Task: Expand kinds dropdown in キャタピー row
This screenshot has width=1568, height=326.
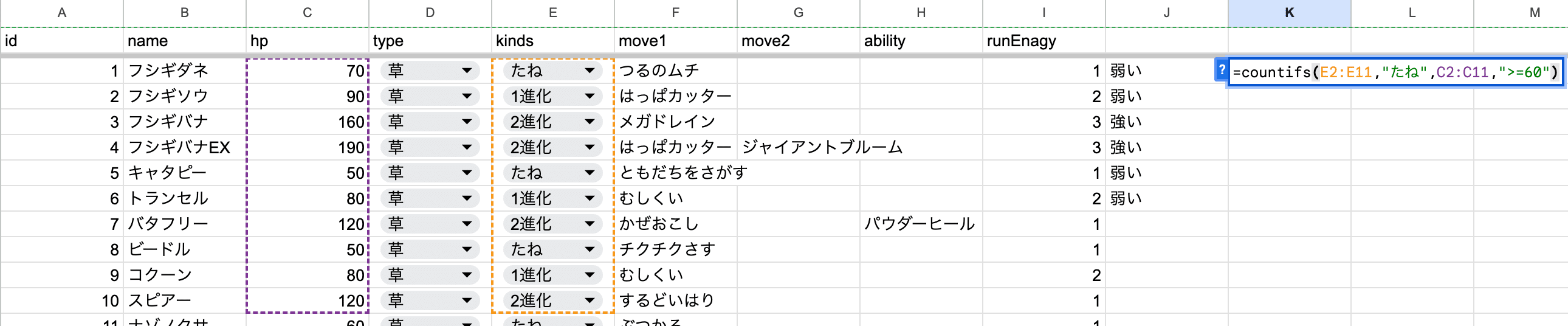Action: 590,173
